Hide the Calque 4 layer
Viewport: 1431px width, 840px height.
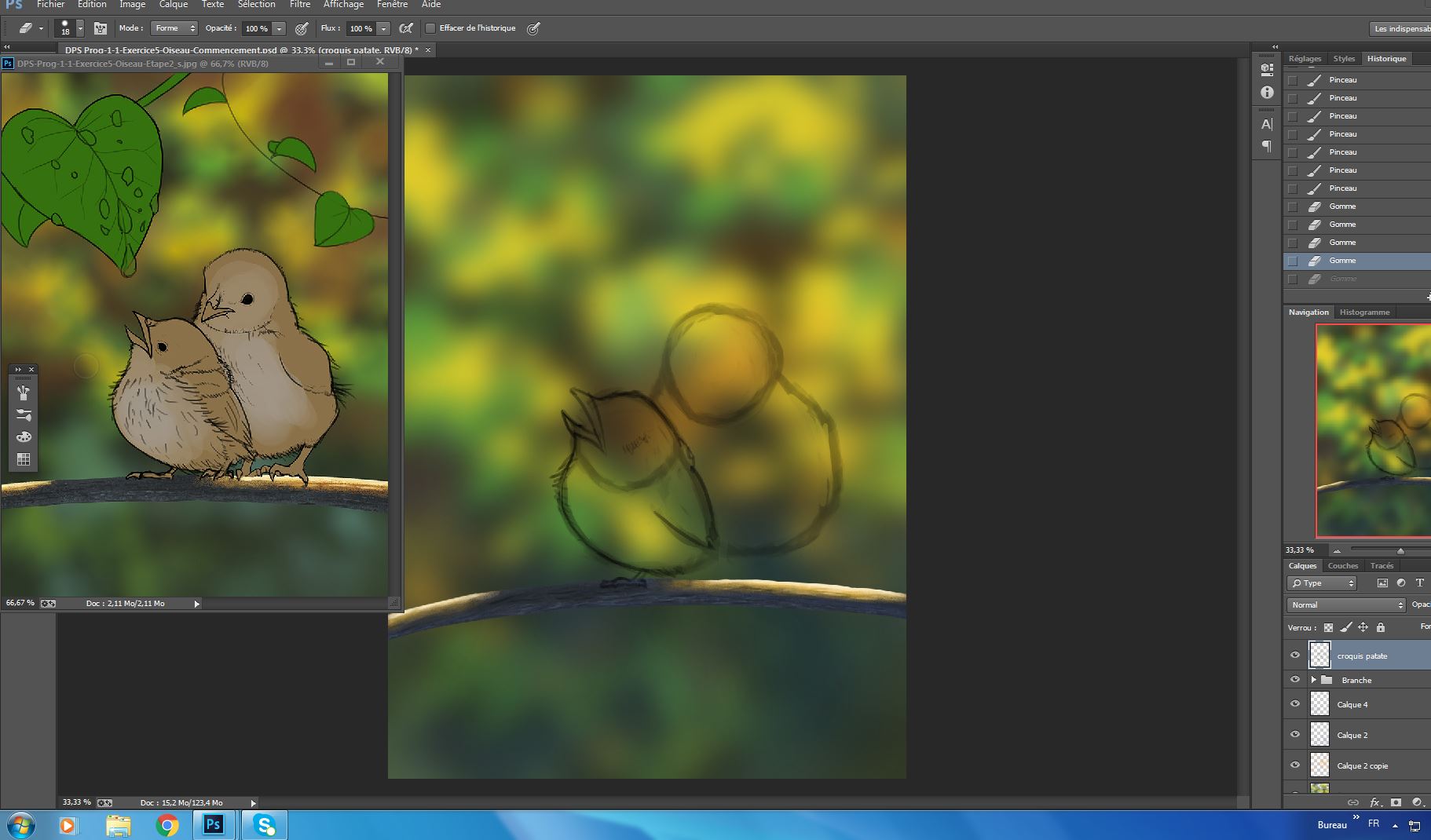pyautogui.click(x=1295, y=704)
